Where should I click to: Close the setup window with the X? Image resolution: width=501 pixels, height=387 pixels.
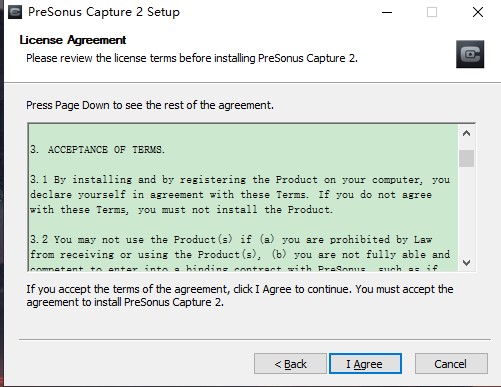tap(478, 12)
